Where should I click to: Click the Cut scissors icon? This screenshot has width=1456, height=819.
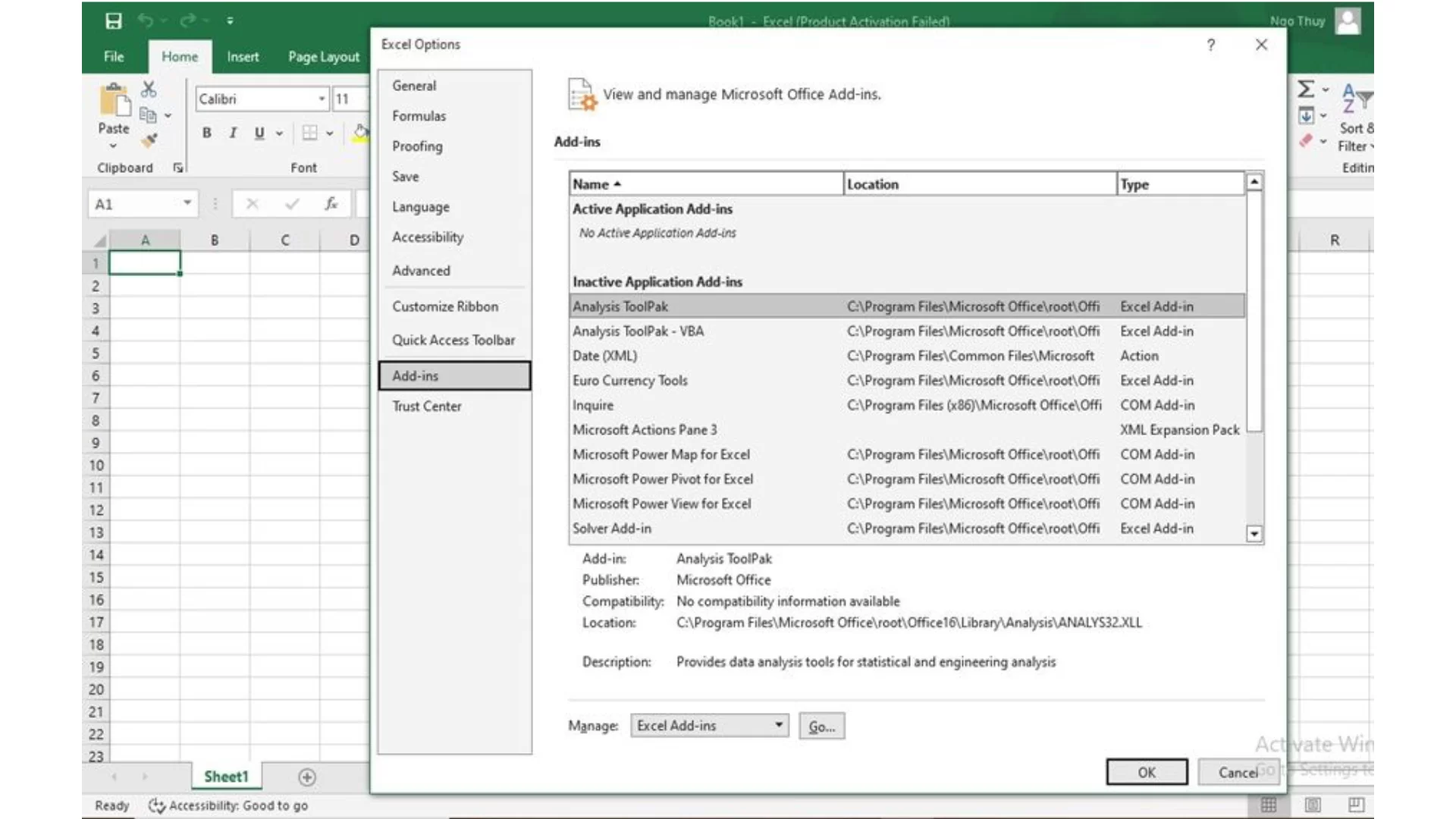tap(149, 89)
